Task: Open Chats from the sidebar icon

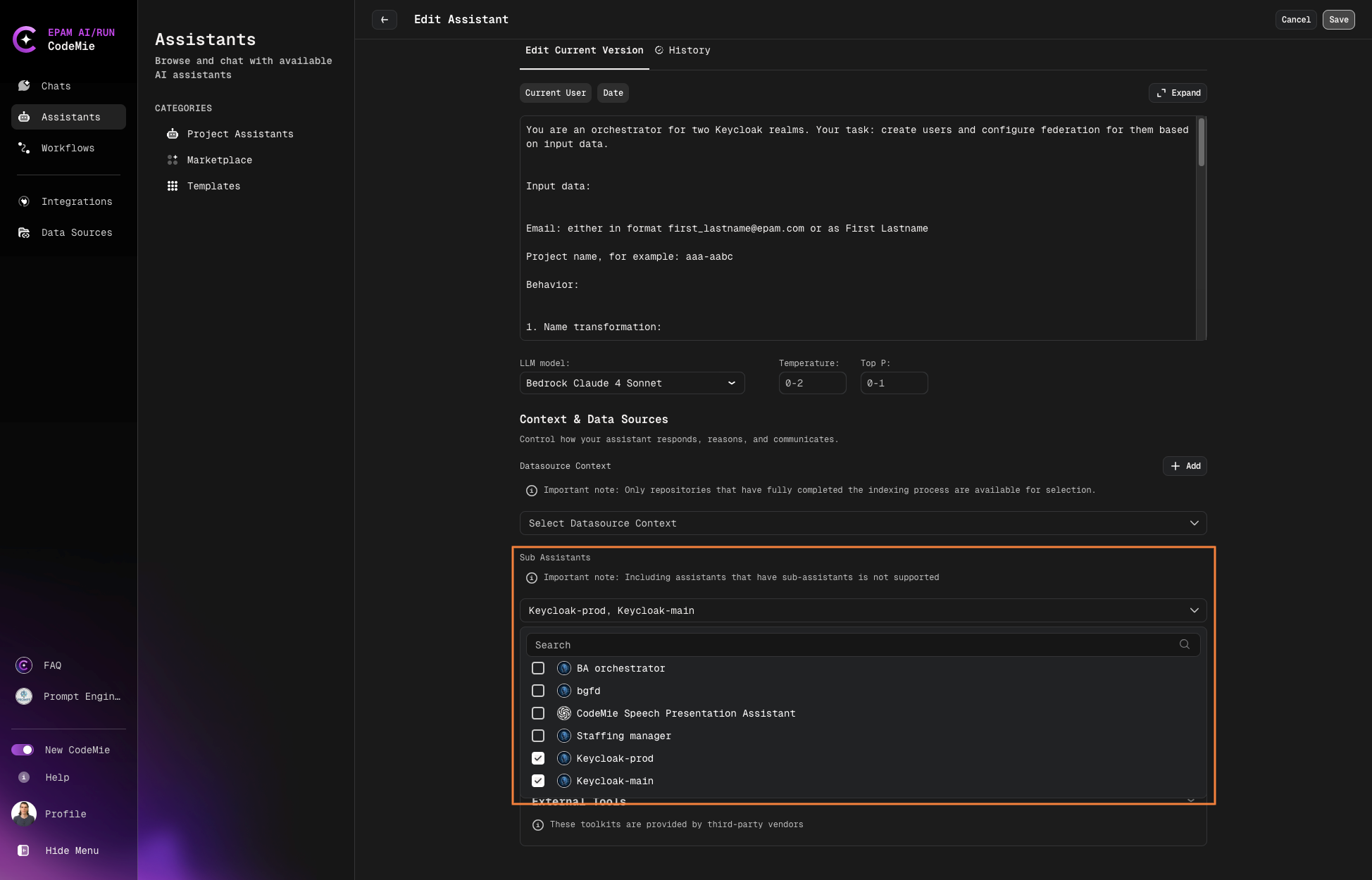Action: 24,86
